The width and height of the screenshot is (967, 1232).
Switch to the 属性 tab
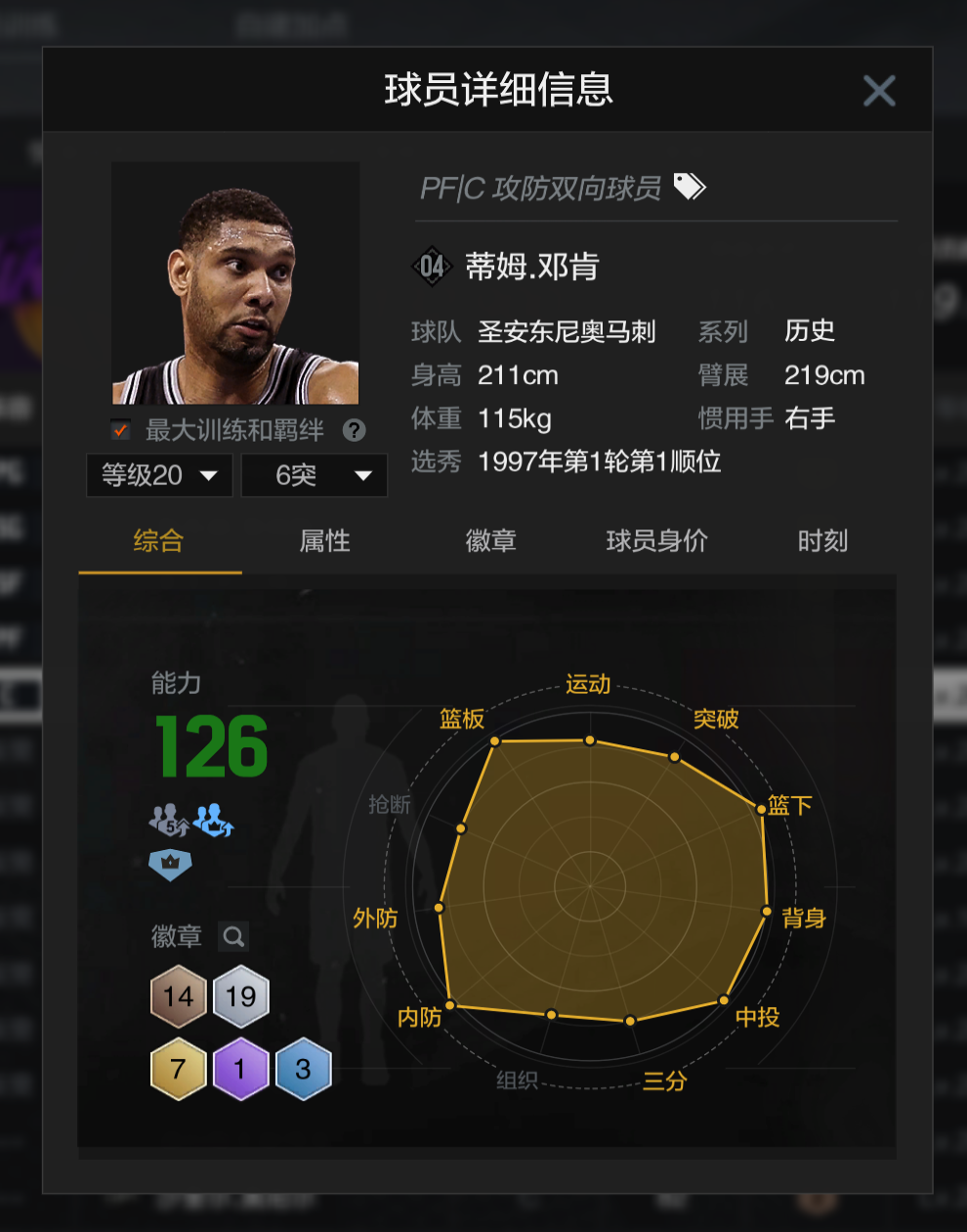pos(324,540)
